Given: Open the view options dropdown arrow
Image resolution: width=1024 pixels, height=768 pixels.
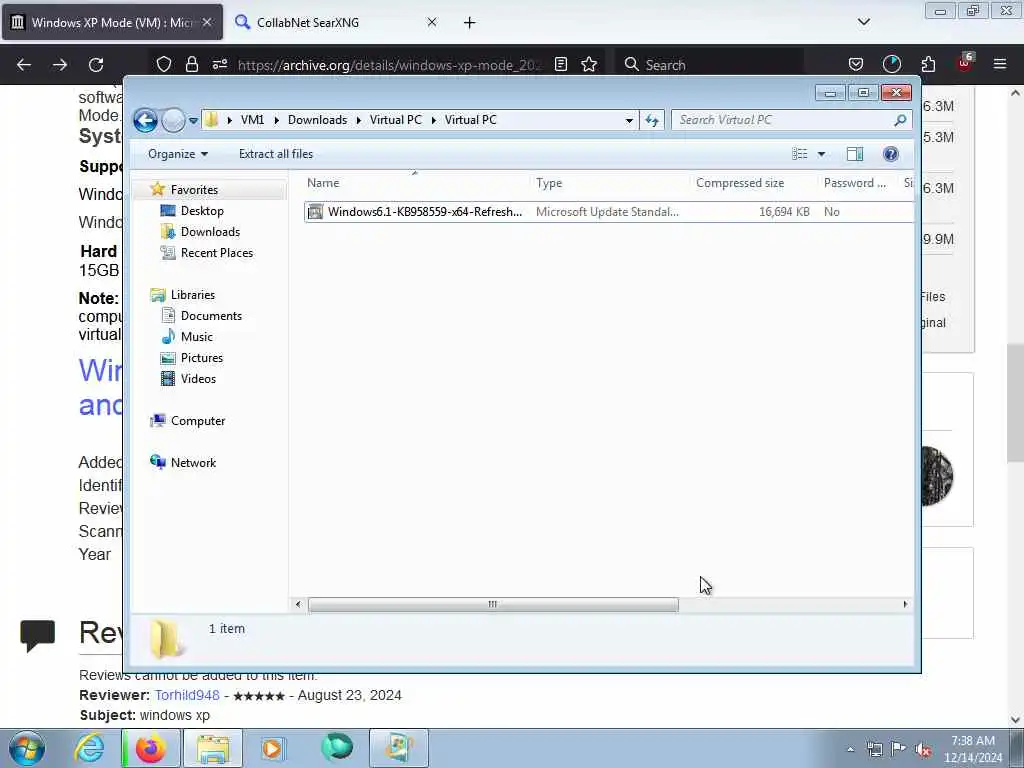Looking at the screenshot, I should coord(822,154).
